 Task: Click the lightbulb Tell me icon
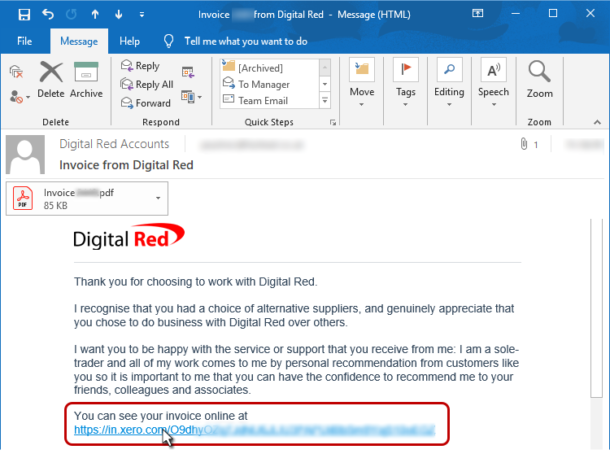click(x=168, y=41)
